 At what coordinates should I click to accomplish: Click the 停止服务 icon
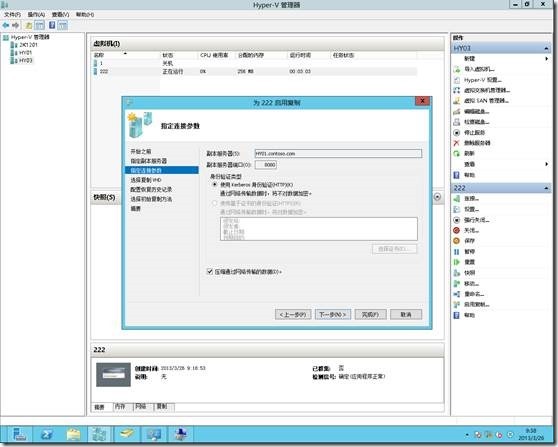[x=457, y=132]
